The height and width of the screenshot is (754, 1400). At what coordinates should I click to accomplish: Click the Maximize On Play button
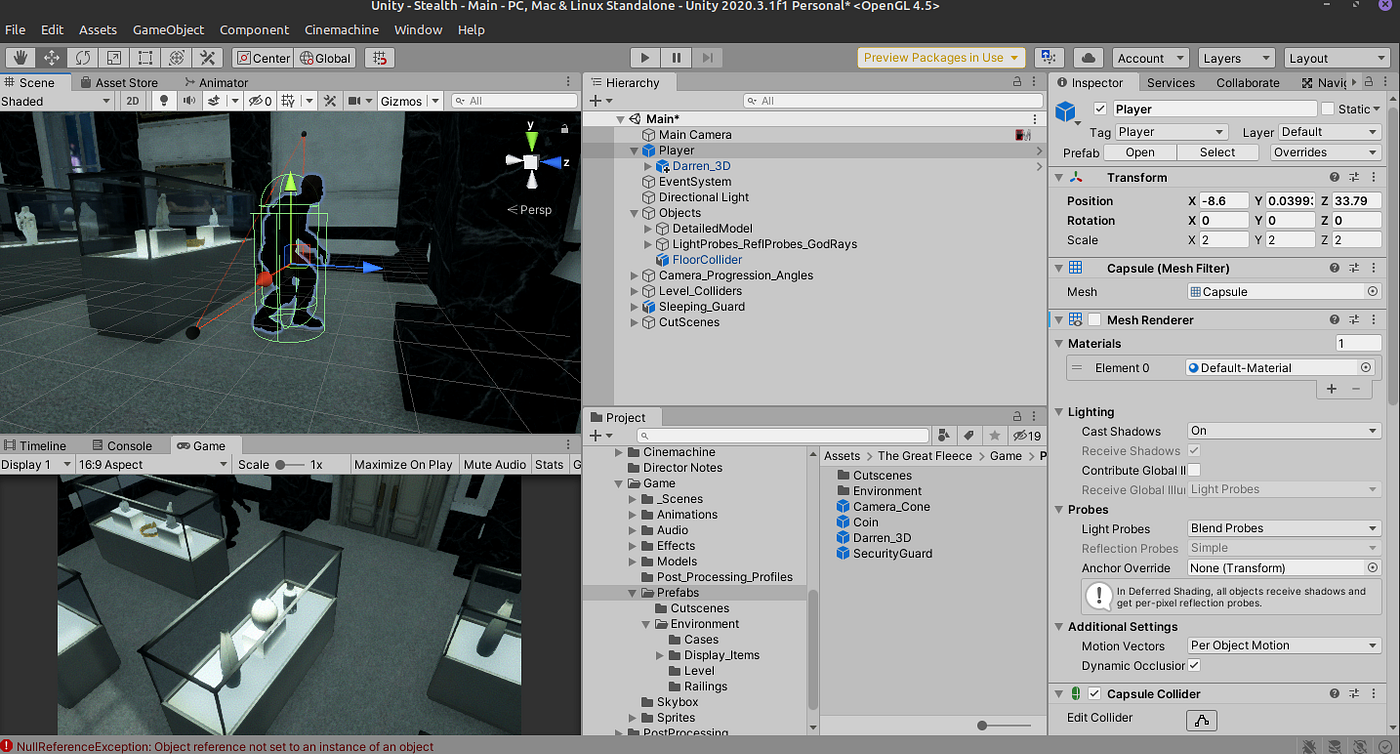(403, 464)
